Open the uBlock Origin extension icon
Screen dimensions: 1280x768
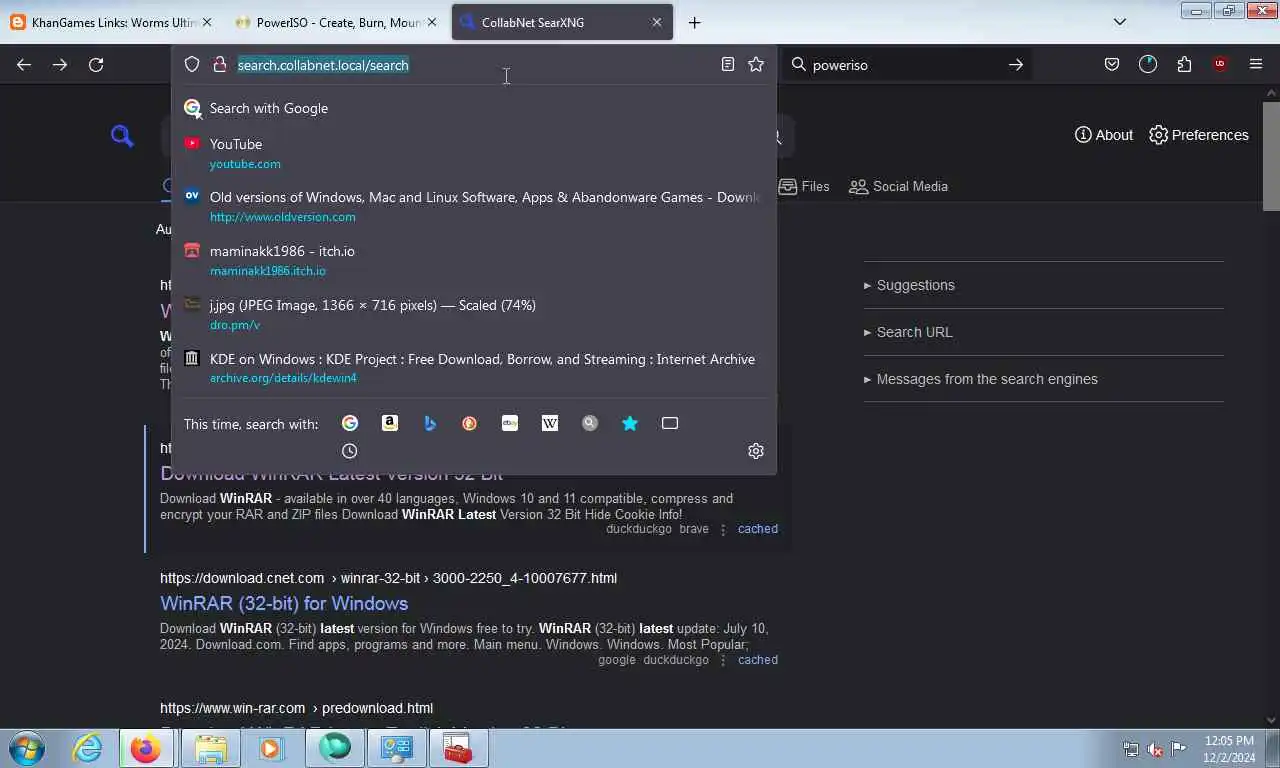click(1220, 65)
